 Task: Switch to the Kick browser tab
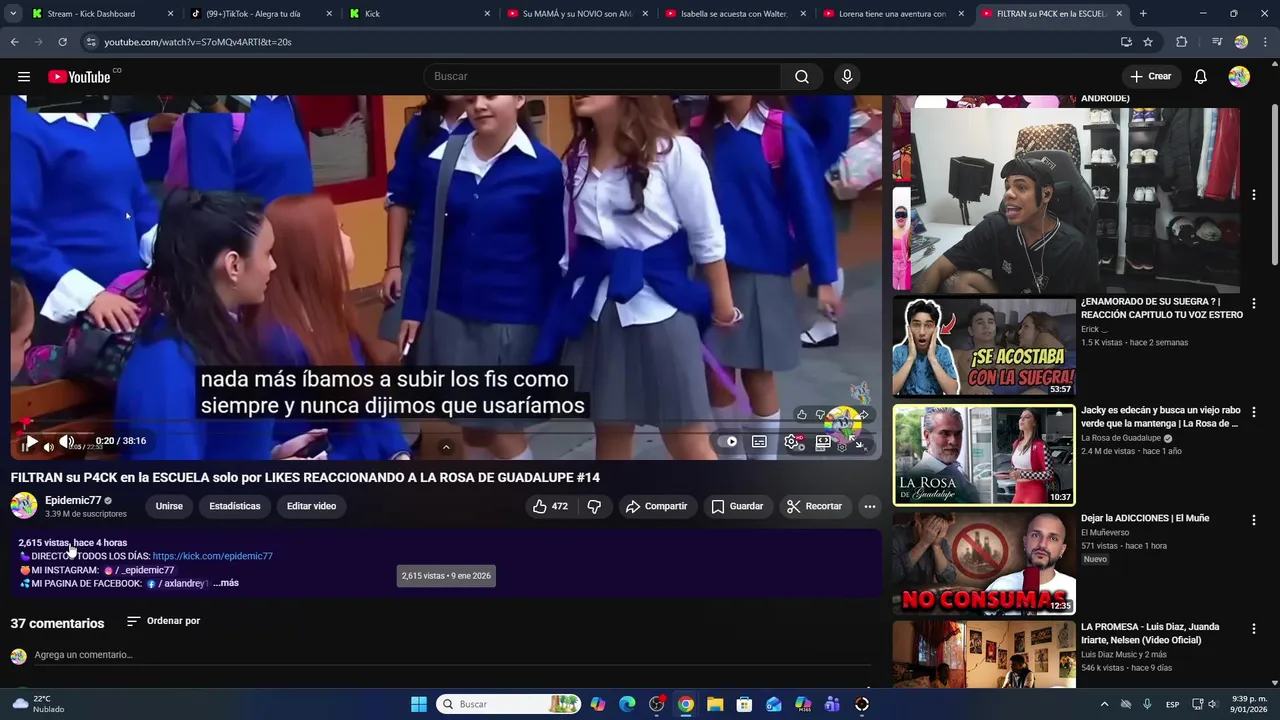point(420,14)
